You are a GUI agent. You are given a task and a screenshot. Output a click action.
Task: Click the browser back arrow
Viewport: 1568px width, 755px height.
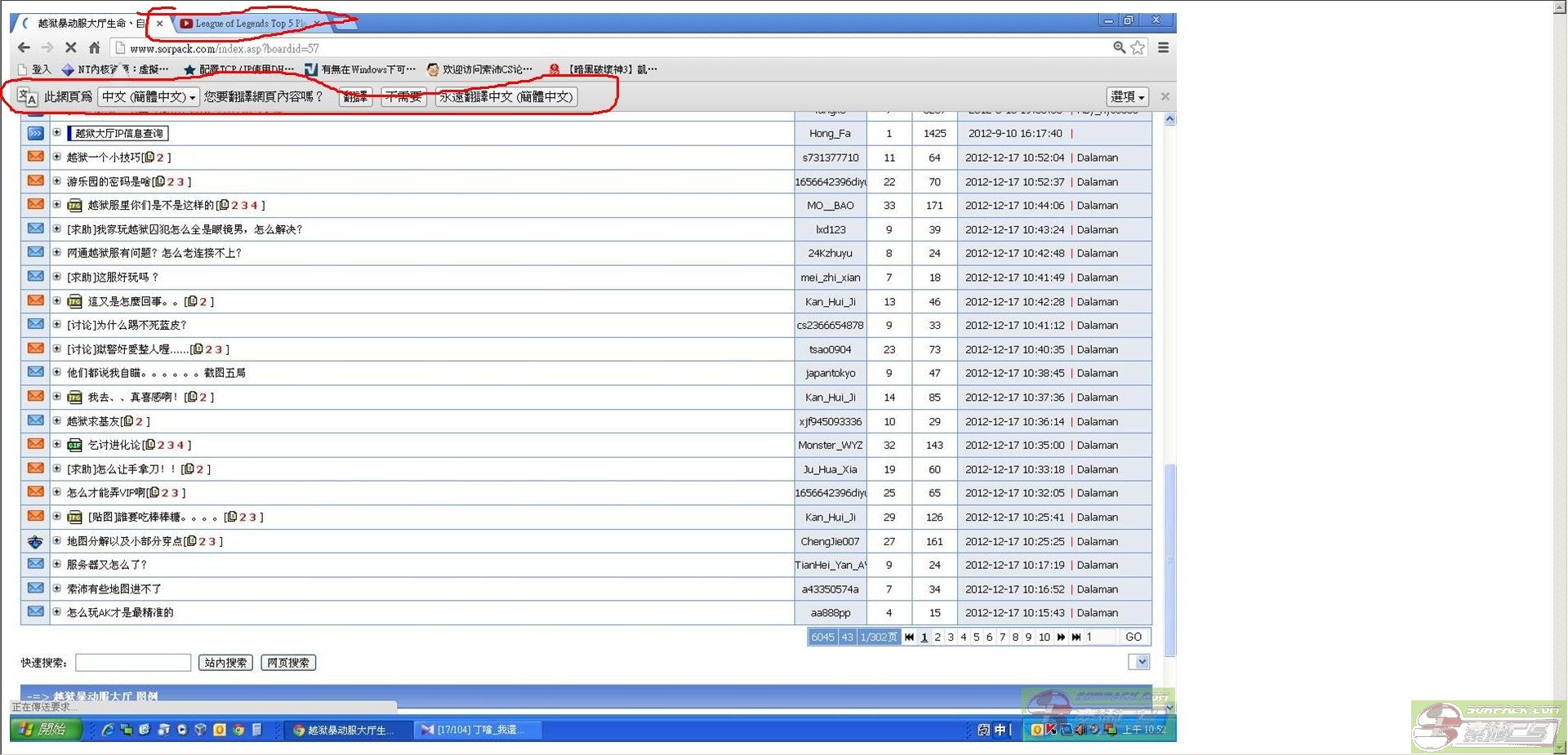[24, 48]
